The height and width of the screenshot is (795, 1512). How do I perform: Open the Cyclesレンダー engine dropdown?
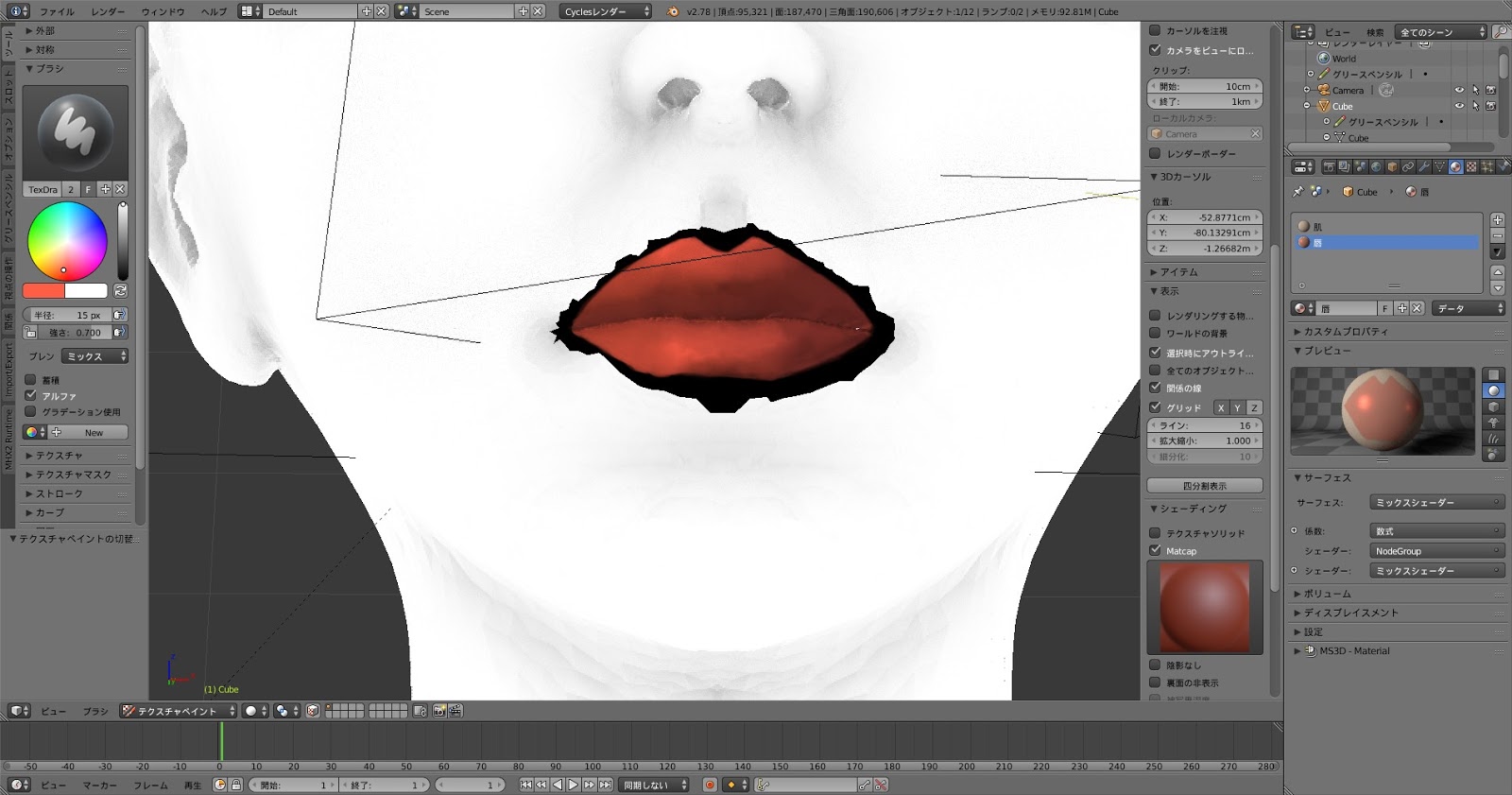coord(607,11)
